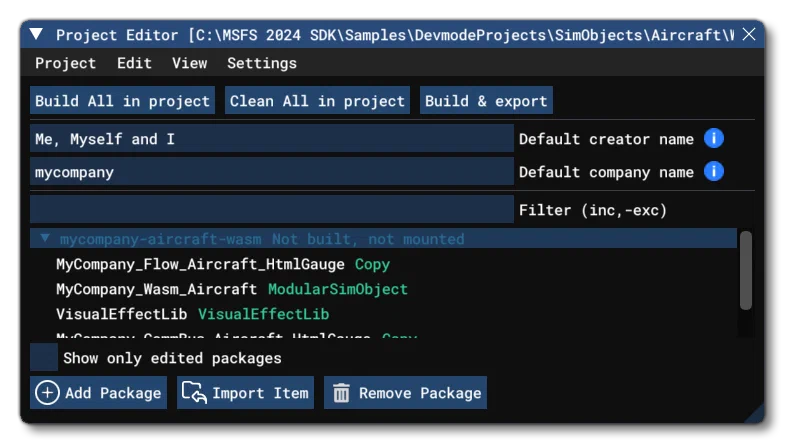Click info icon beside Default company name

tap(714, 171)
